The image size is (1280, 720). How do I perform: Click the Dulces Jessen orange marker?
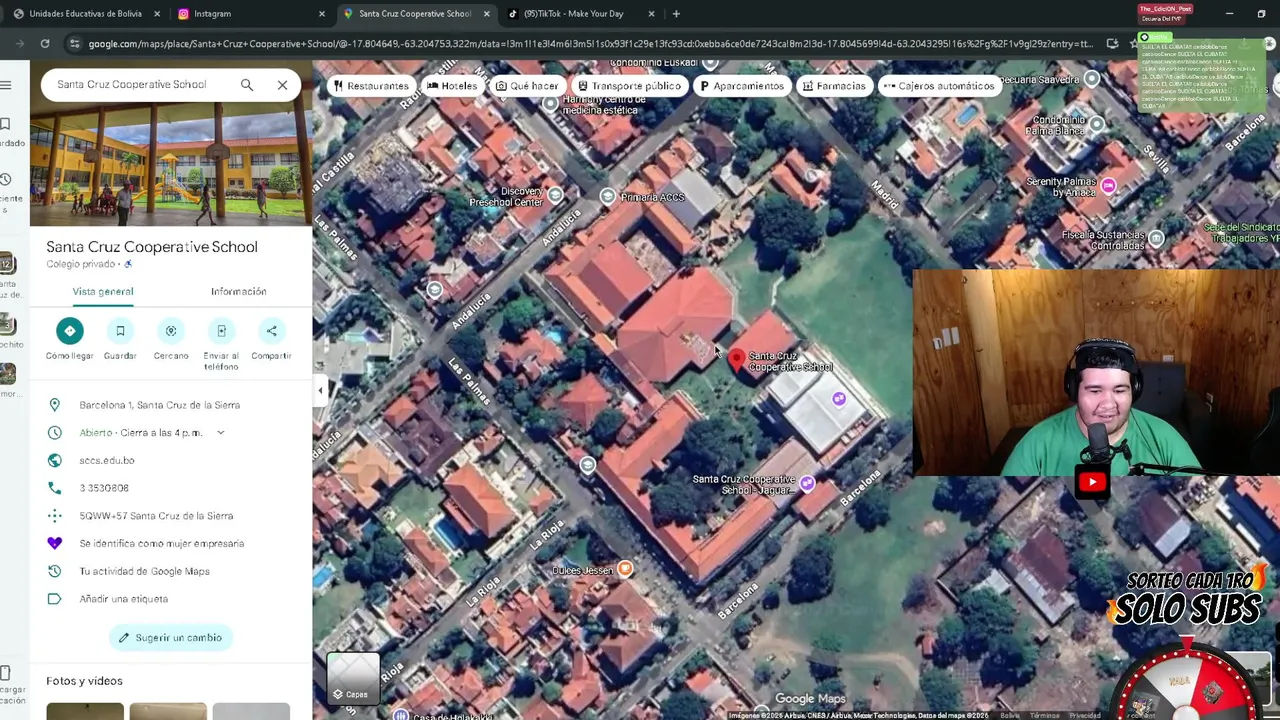[625, 569]
